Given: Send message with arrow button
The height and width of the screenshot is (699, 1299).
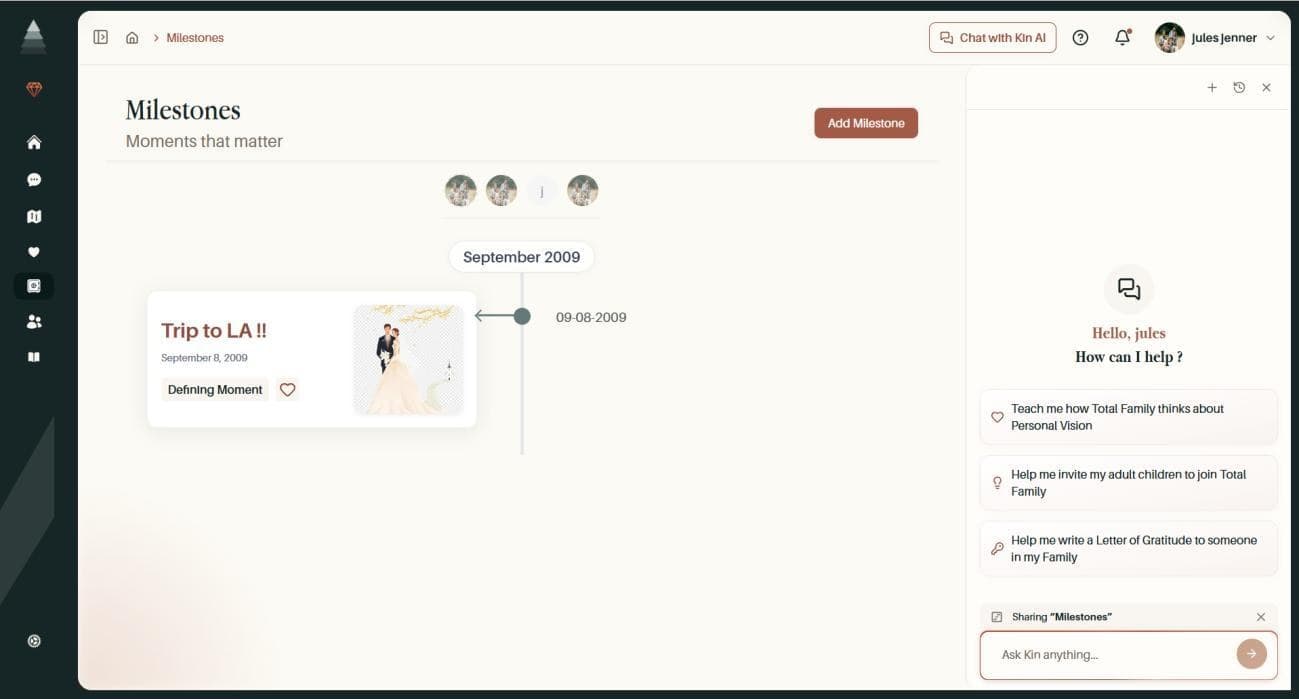Looking at the screenshot, I should [1251, 654].
